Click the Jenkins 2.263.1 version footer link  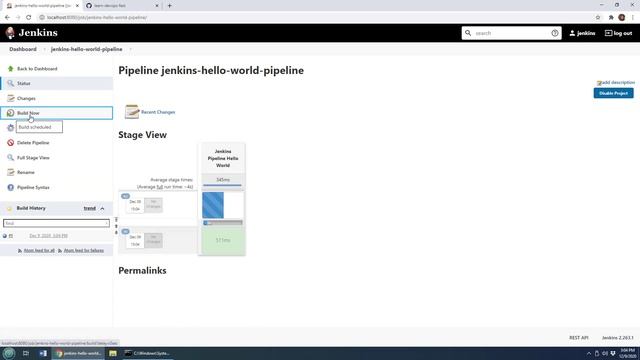[618, 338]
